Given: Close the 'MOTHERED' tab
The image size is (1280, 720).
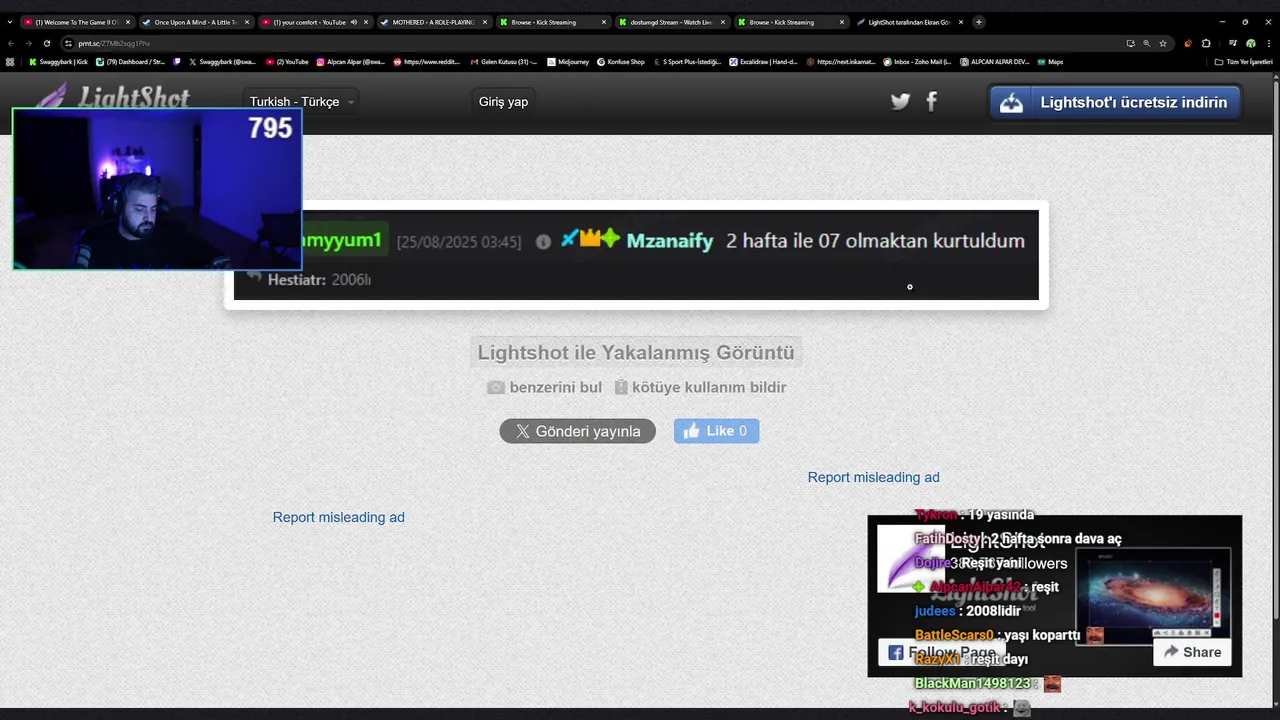Looking at the screenshot, I should click(x=485, y=22).
